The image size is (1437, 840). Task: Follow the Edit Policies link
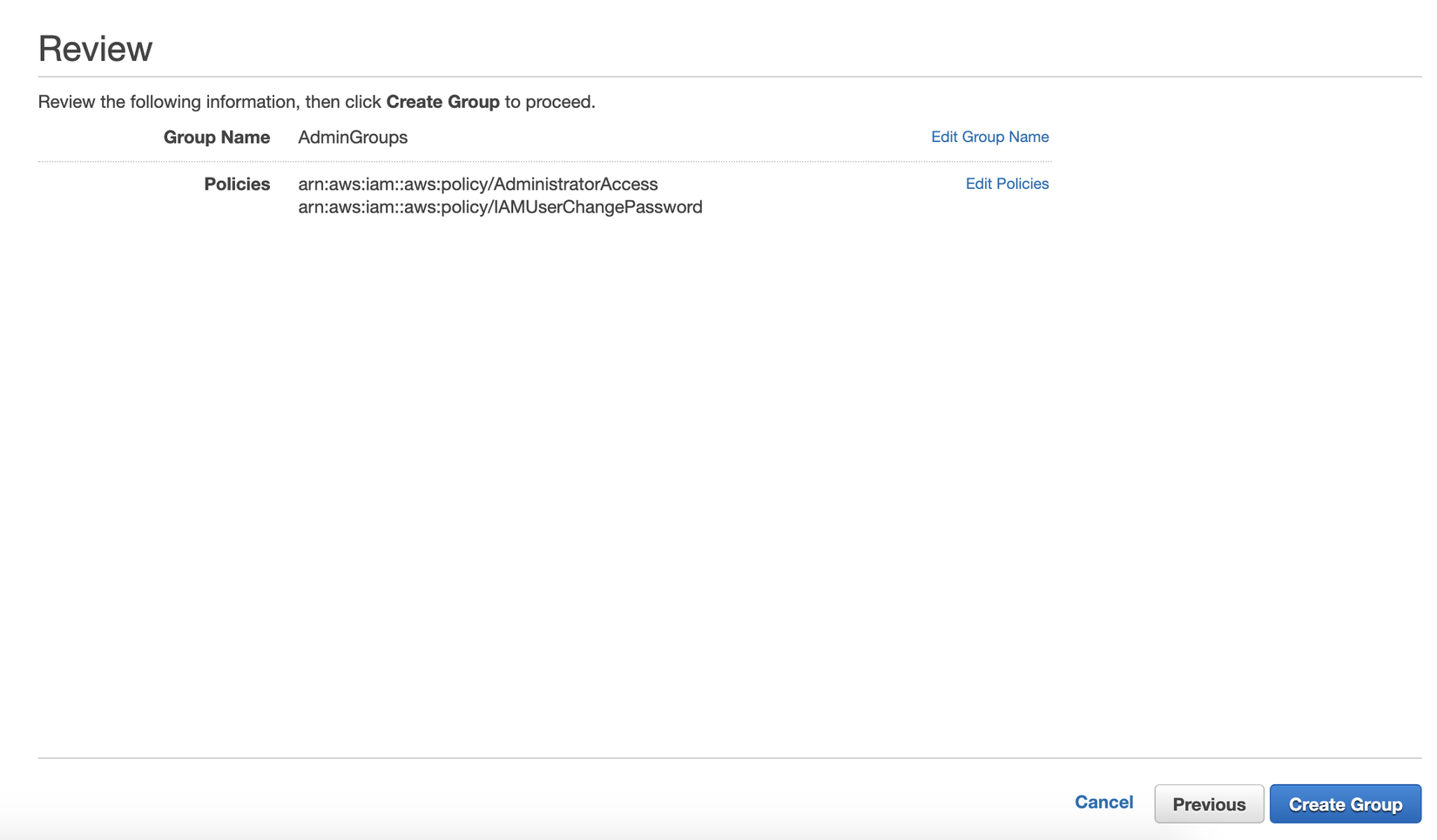click(1007, 184)
